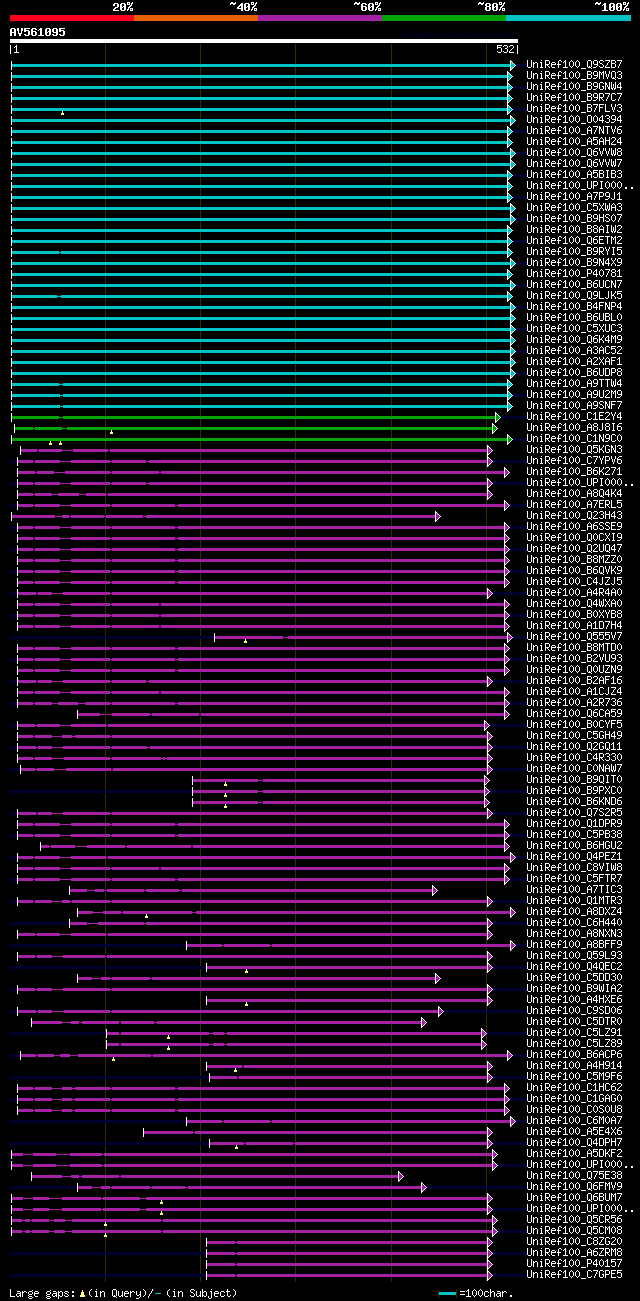Click UniRef100_A3AC52 entry
640x1301 pixels.
pos(573,350)
